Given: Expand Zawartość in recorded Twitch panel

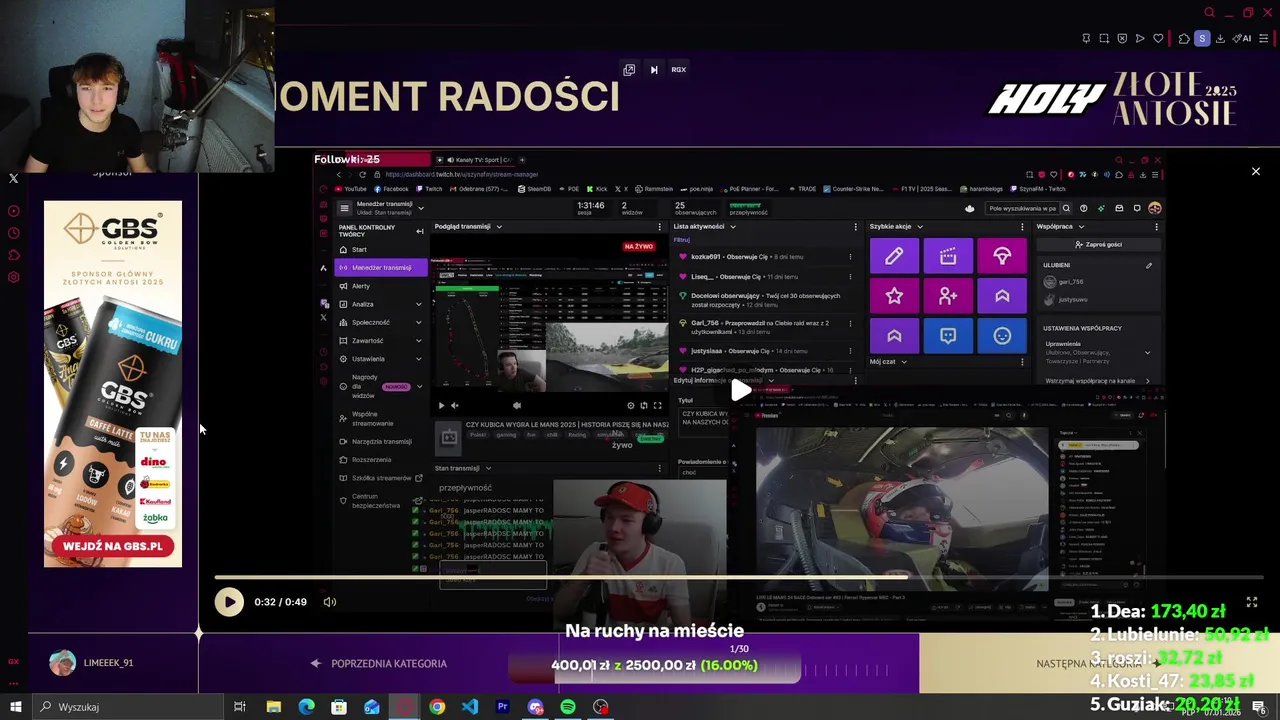Looking at the screenshot, I should point(381,340).
